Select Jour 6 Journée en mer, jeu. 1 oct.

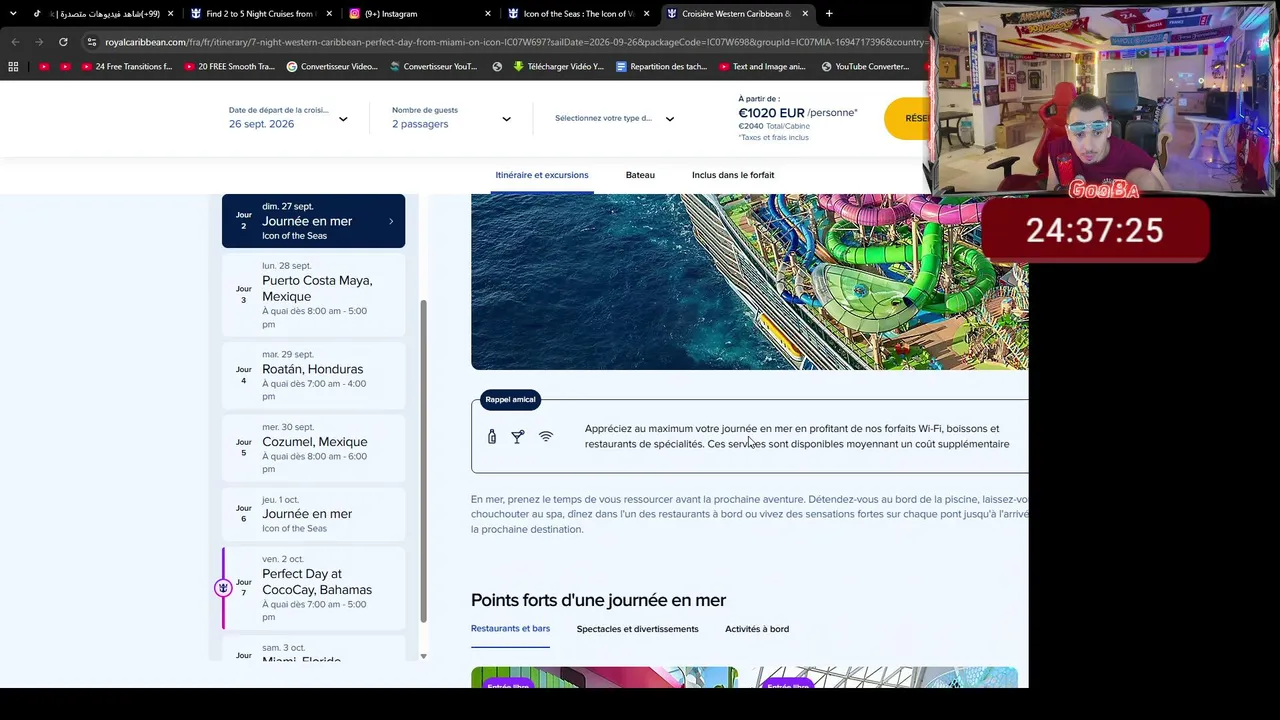pos(313,514)
